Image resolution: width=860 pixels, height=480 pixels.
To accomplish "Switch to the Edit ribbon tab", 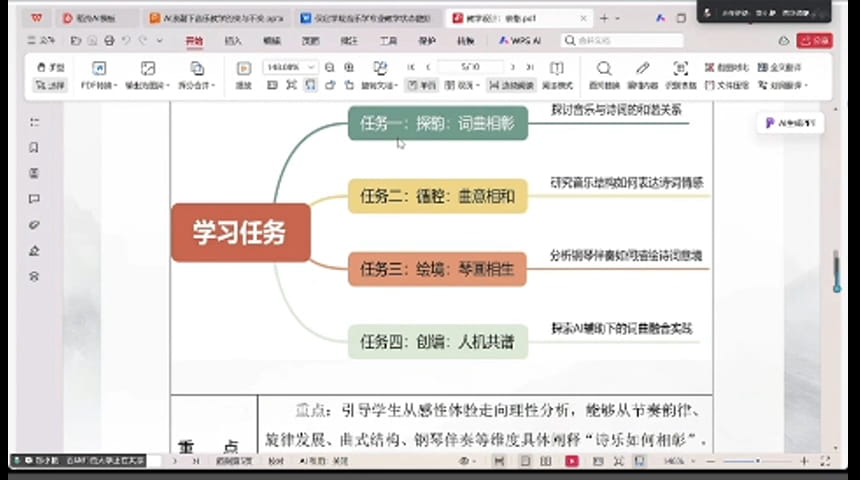I will click(271, 41).
